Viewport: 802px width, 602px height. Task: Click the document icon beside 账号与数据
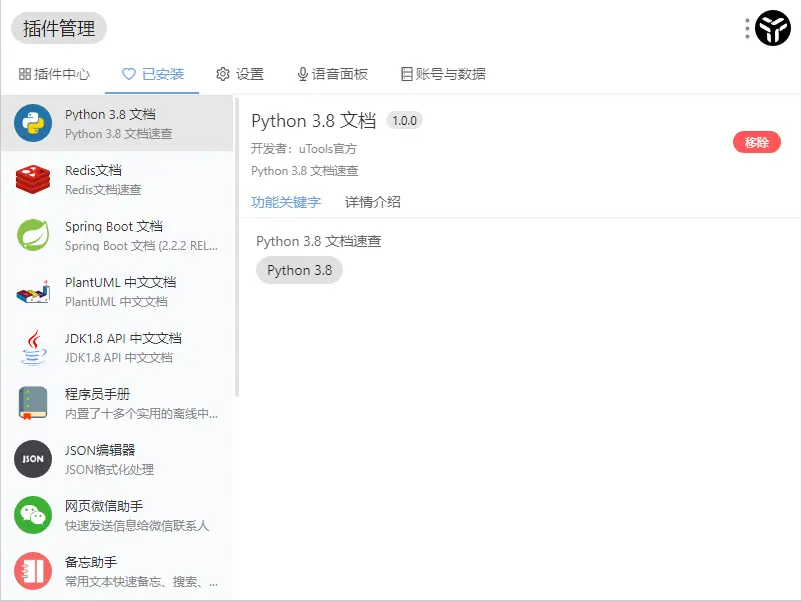pyautogui.click(x=407, y=74)
